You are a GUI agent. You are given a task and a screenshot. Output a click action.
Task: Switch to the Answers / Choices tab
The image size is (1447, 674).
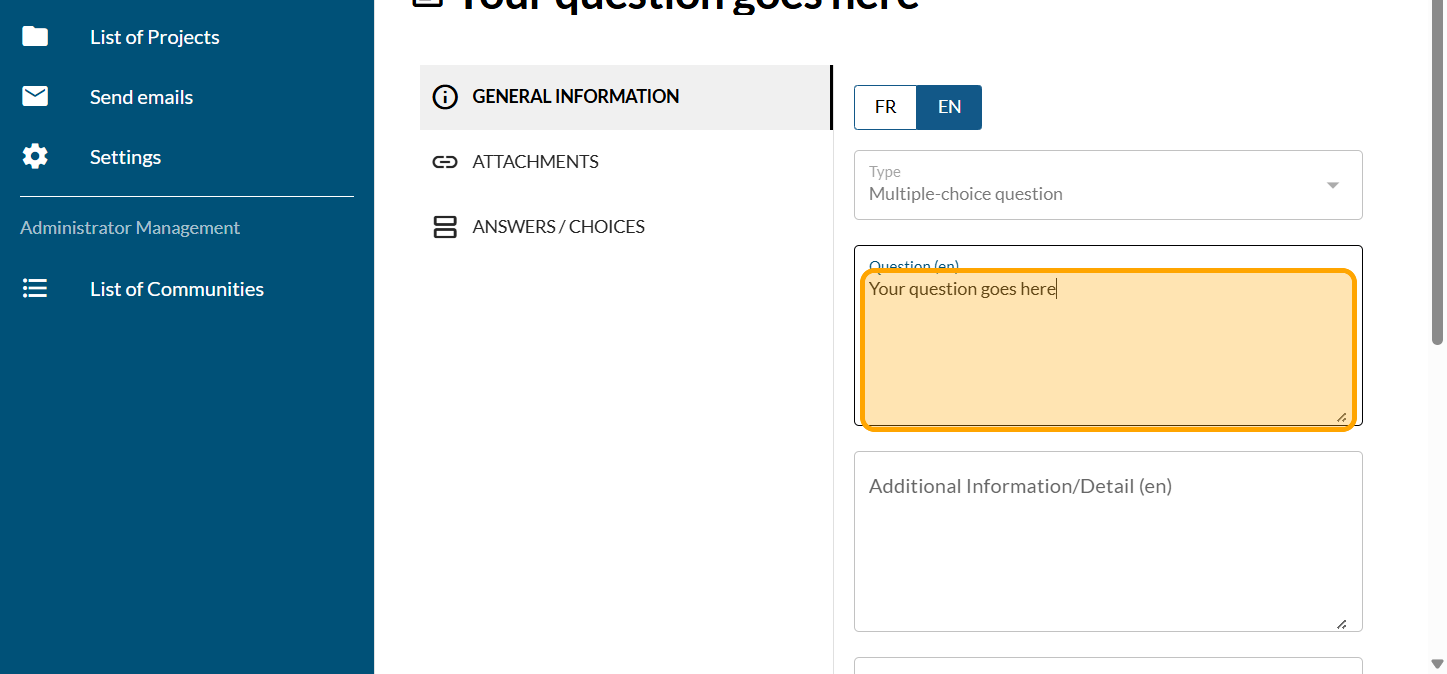(x=558, y=227)
